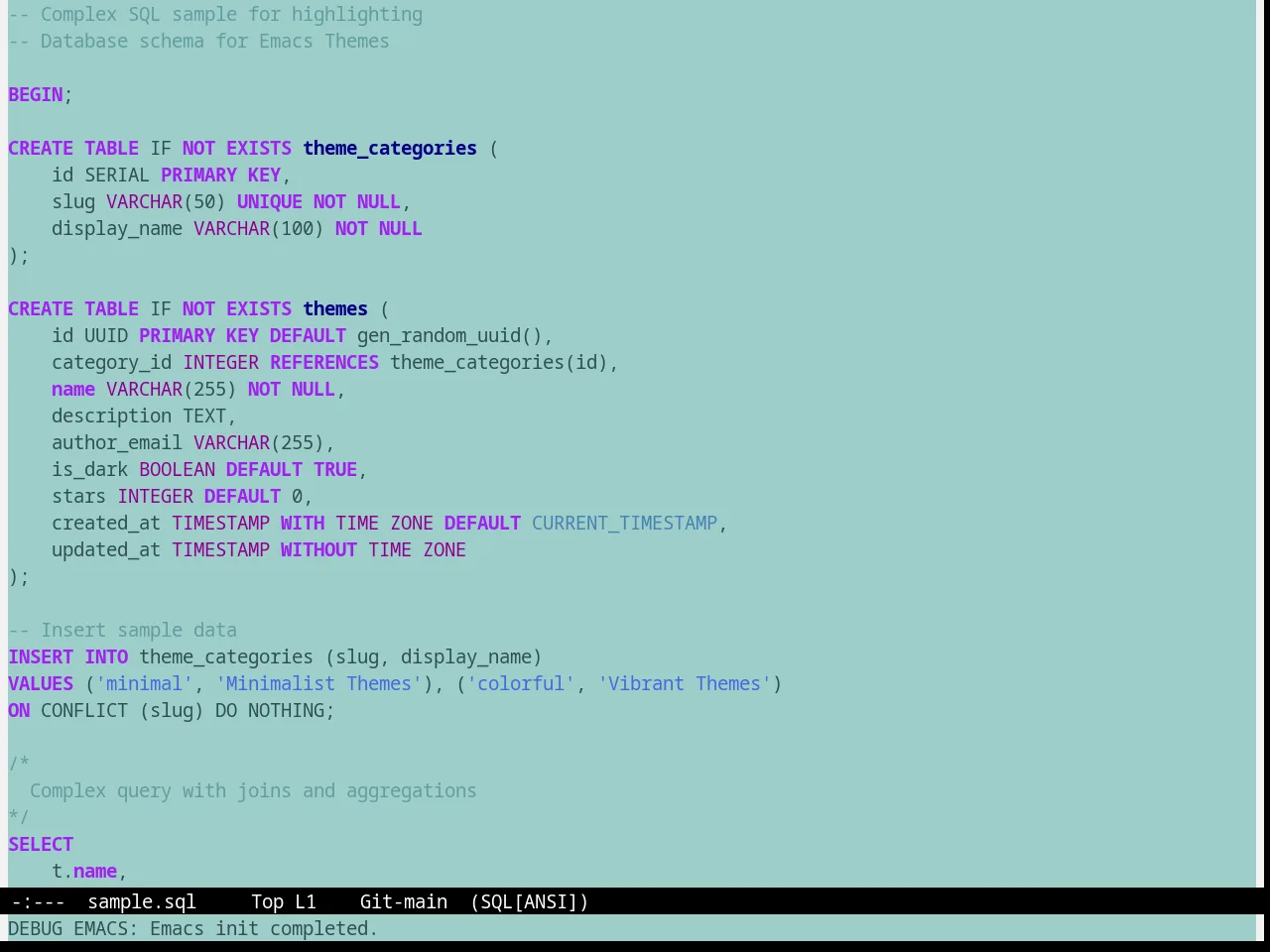Click the SELECT keyword

(x=41, y=844)
